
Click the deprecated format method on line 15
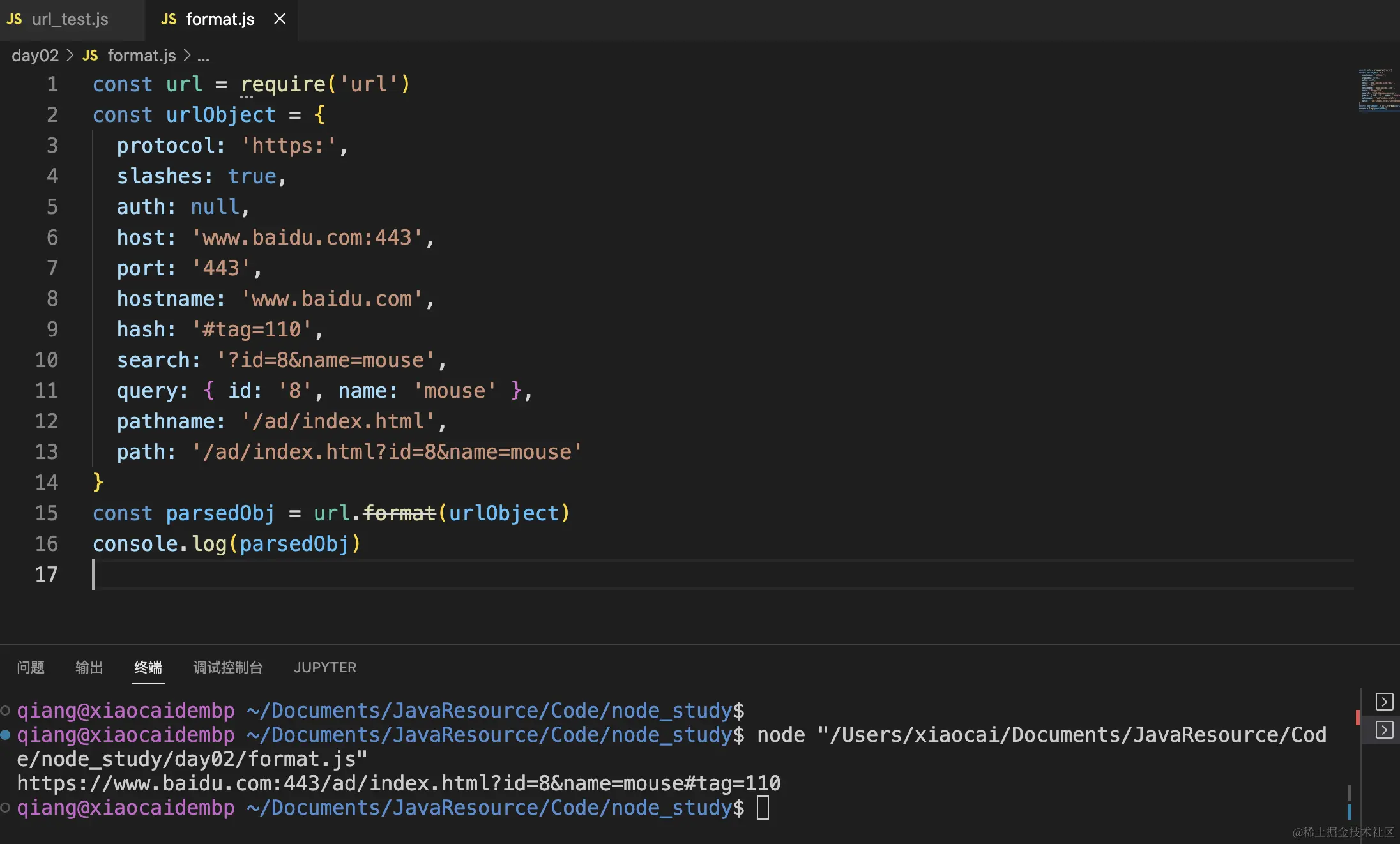click(399, 513)
